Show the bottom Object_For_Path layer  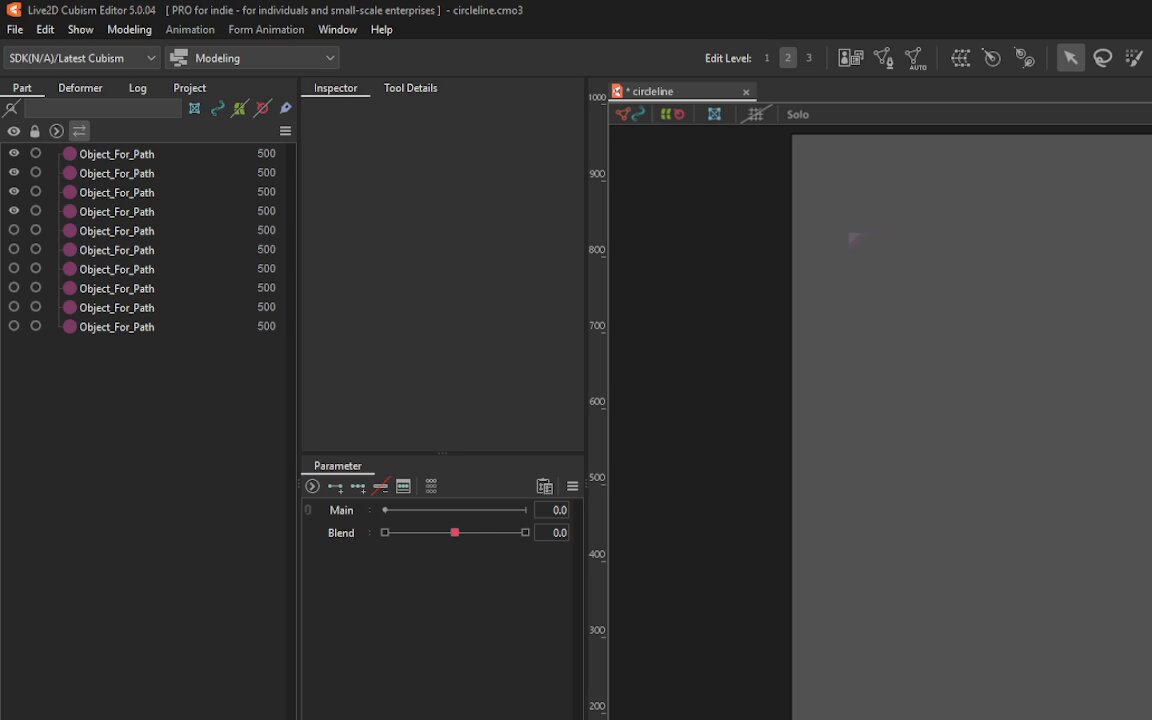click(14, 326)
